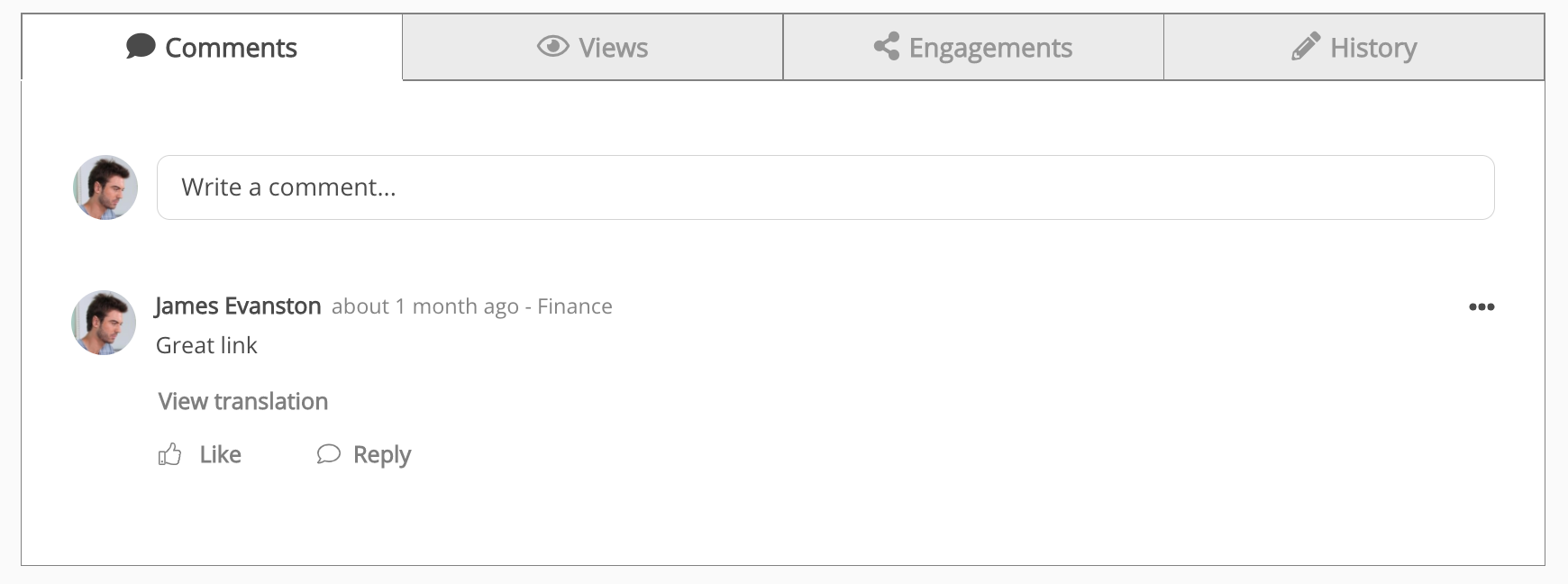
Task: Select the Comments tab
Action: point(212,47)
